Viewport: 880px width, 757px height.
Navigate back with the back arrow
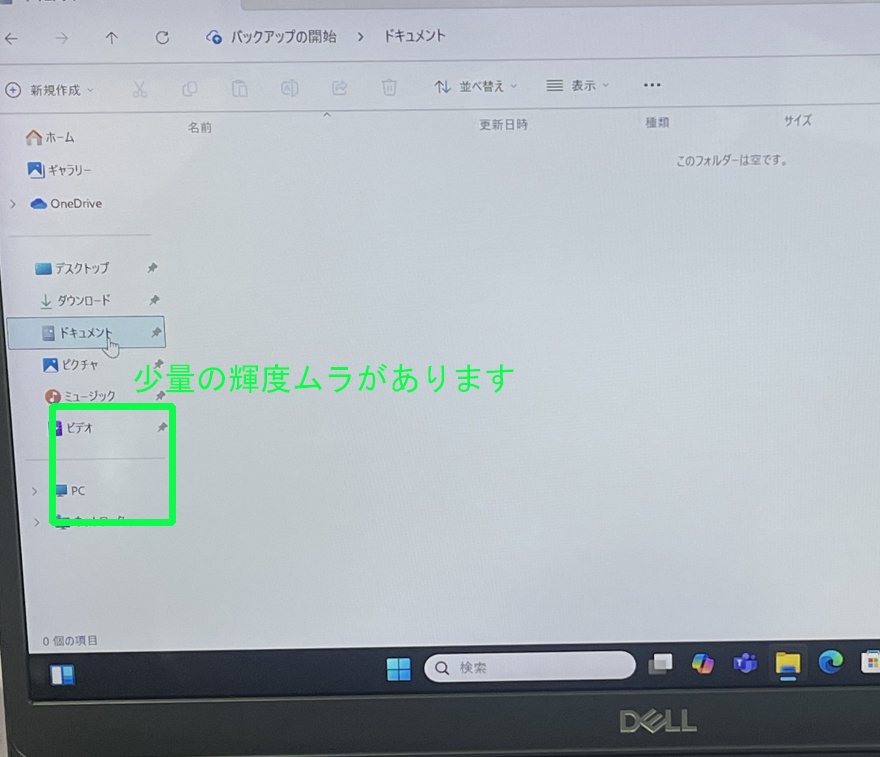click(12, 36)
